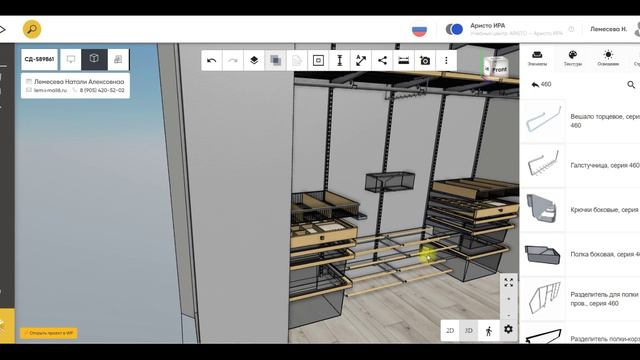Toggle overlapping squares transparency tool
640x360 pixels.
276,61
